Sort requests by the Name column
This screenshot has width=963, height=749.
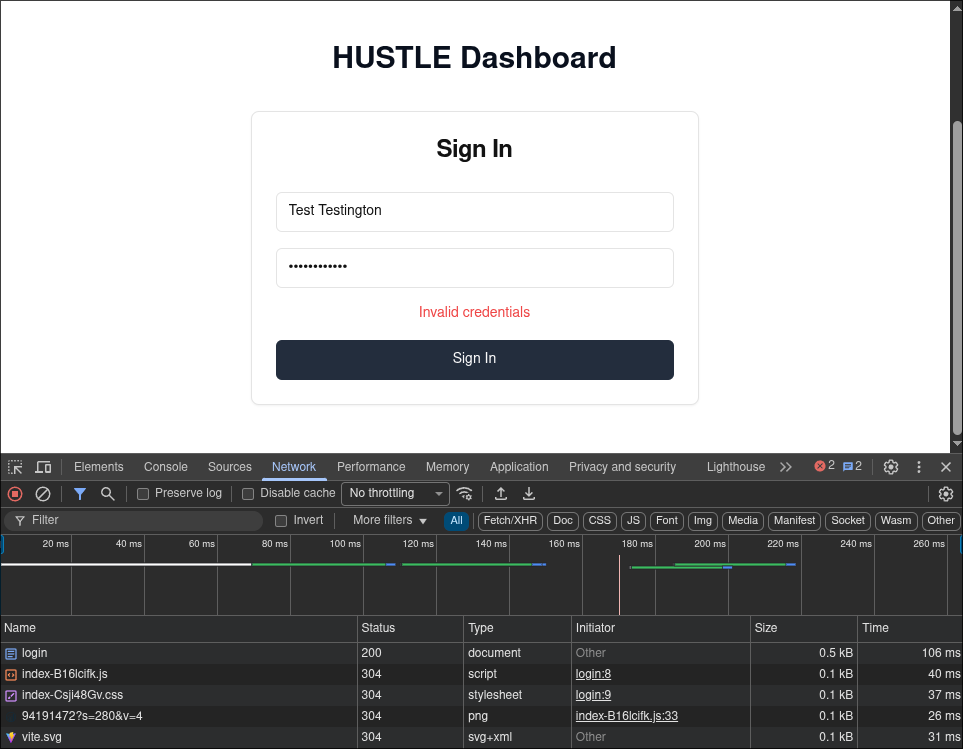click(x=179, y=629)
